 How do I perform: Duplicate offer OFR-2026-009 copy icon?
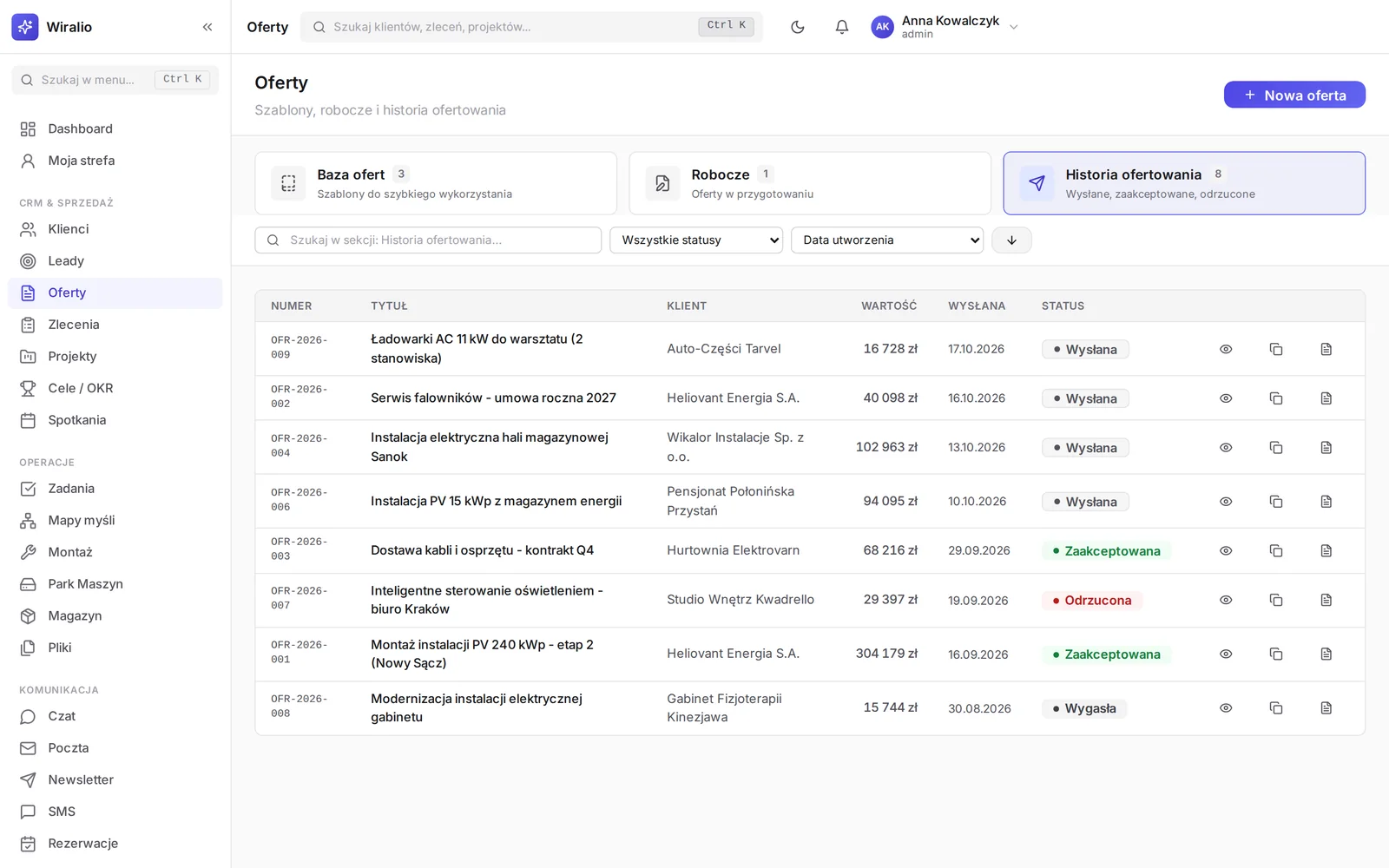tap(1276, 349)
